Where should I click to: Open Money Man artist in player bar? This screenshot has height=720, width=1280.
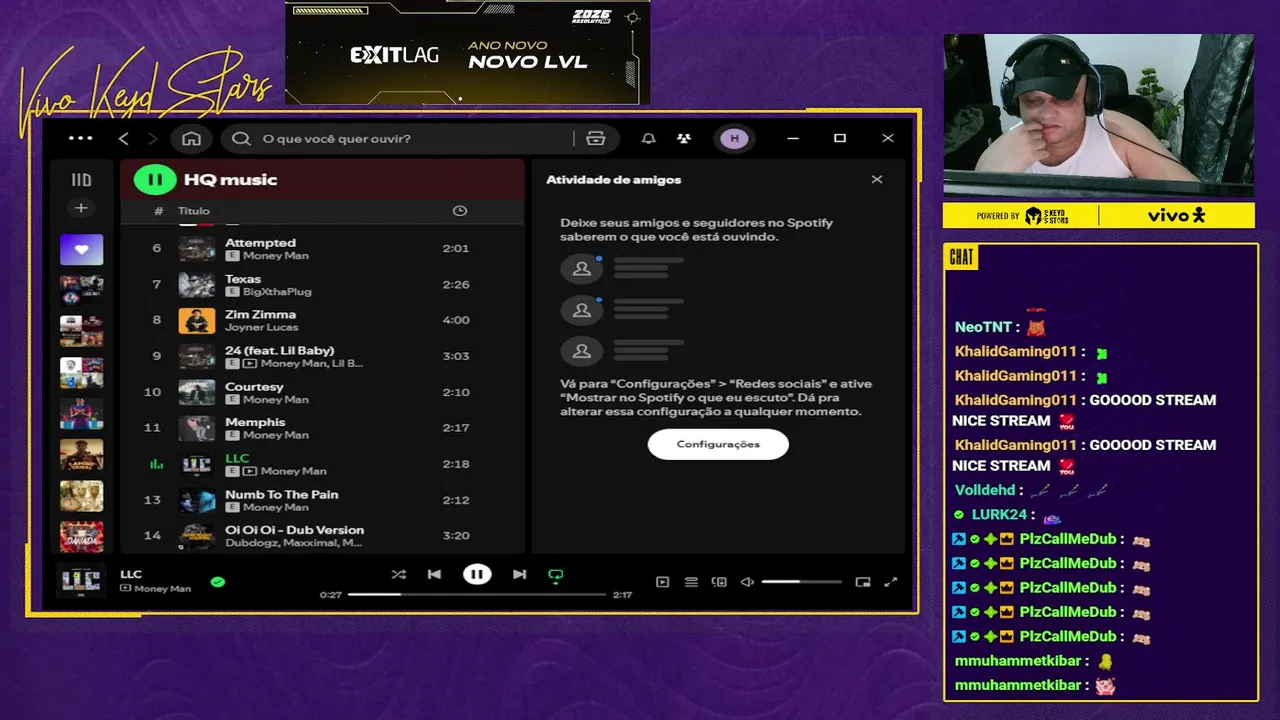162,589
